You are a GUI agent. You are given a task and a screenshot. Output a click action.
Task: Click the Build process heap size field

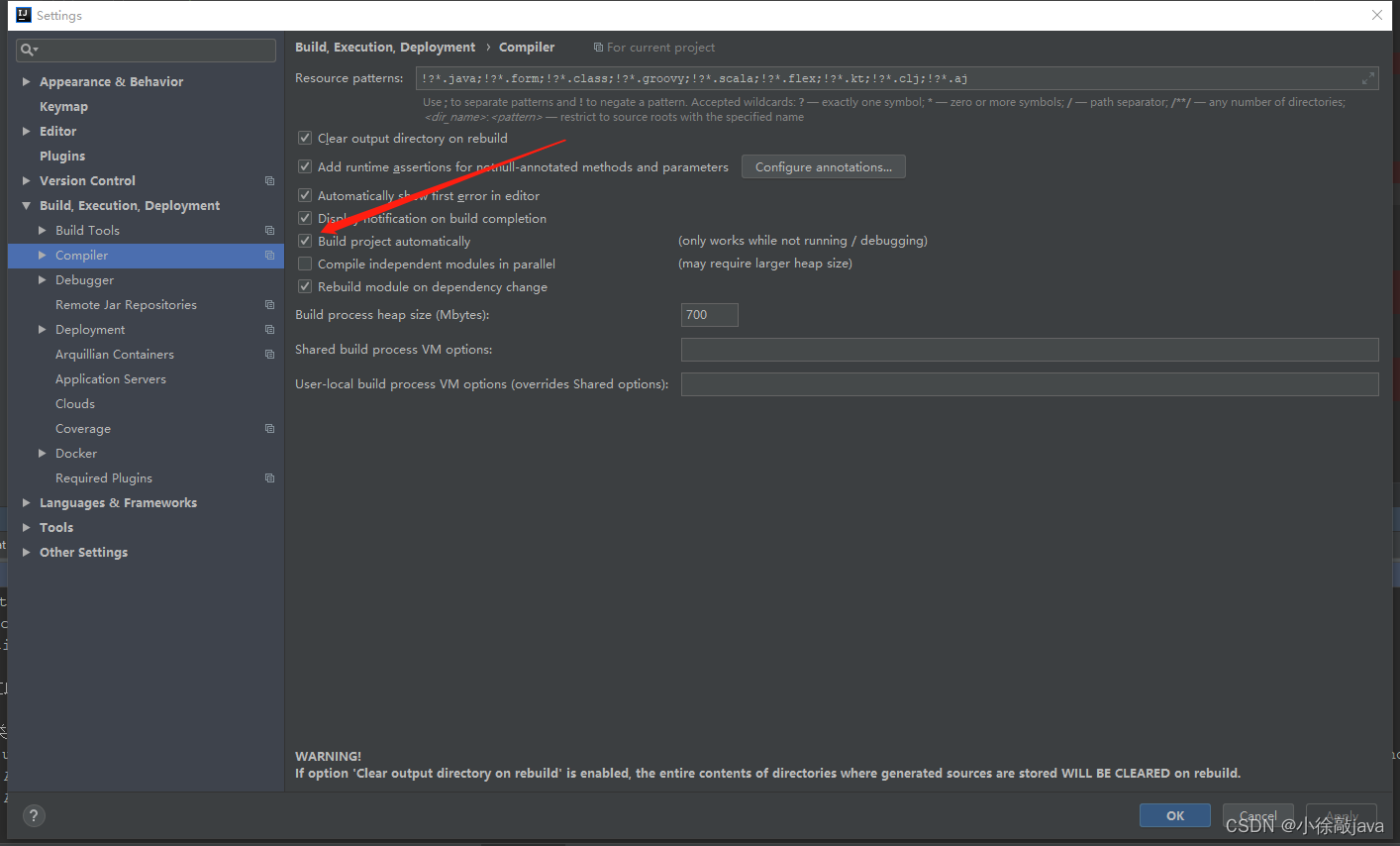coord(709,314)
